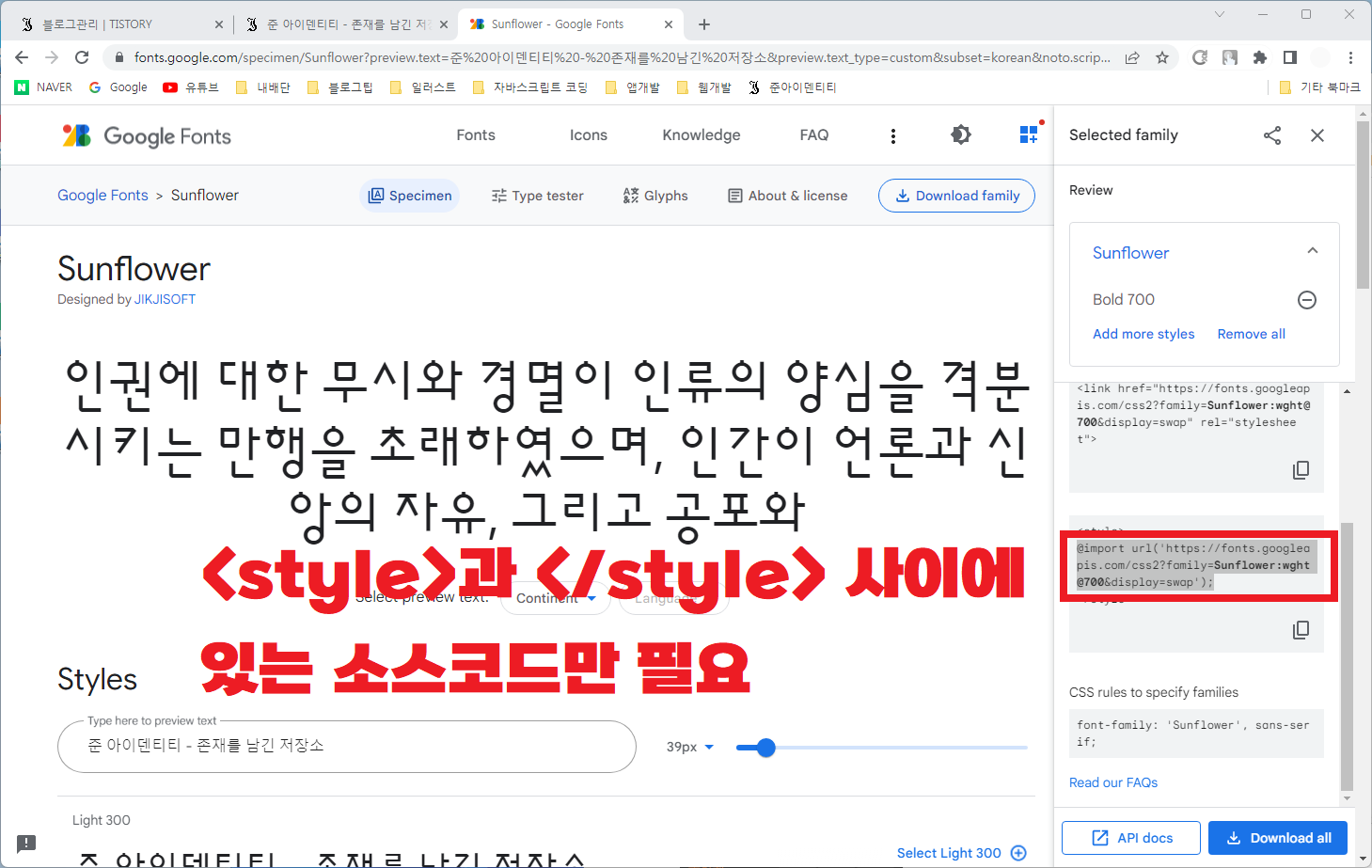Image resolution: width=1372 pixels, height=868 pixels.
Task: Open the NAVER bookmark
Action: click(43, 87)
